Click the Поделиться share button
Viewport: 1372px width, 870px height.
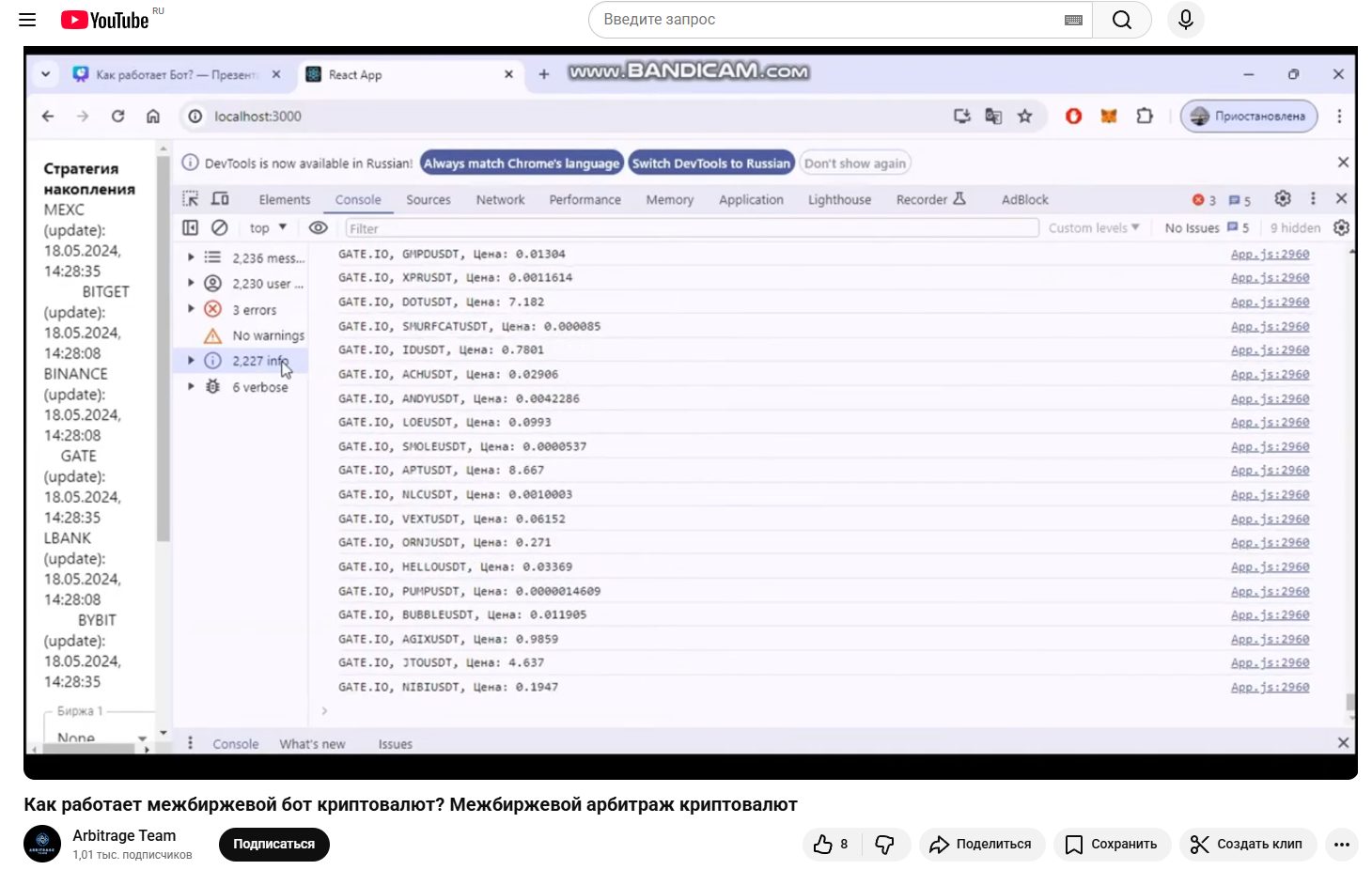[981, 845]
